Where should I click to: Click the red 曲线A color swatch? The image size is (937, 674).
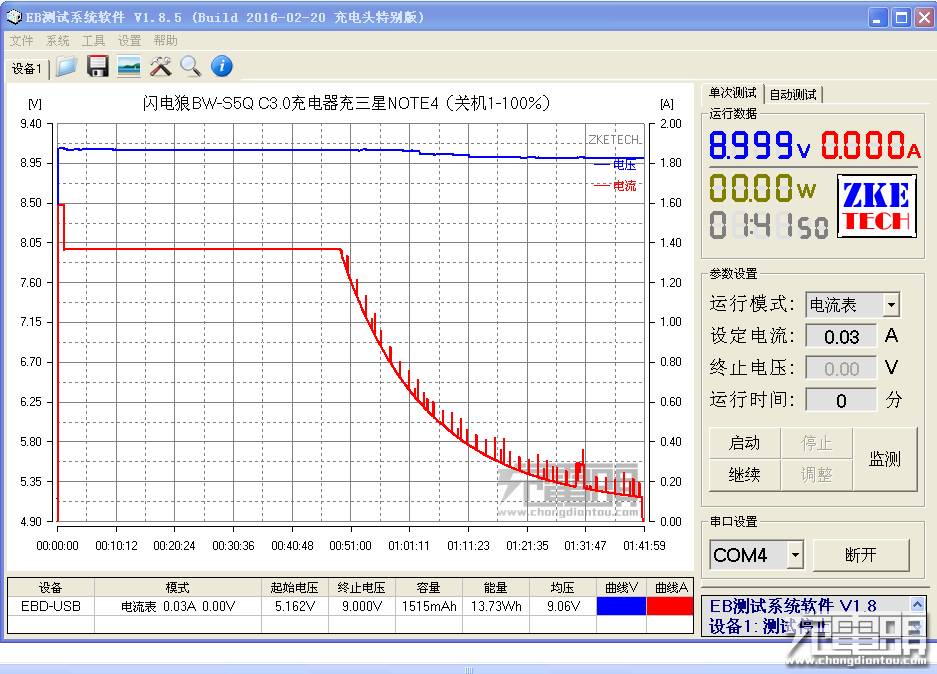670,606
